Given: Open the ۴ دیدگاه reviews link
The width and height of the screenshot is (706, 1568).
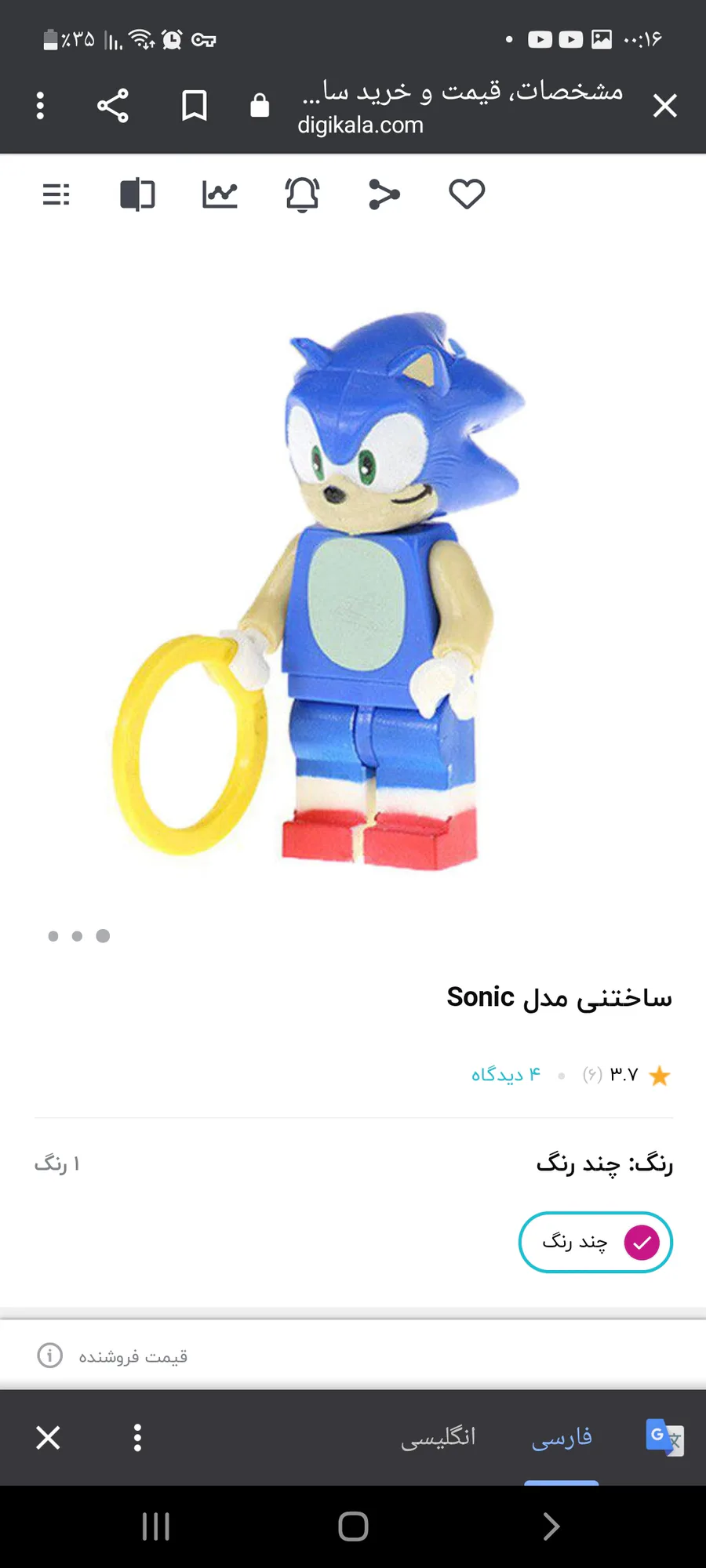Looking at the screenshot, I should (x=506, y=1074).
